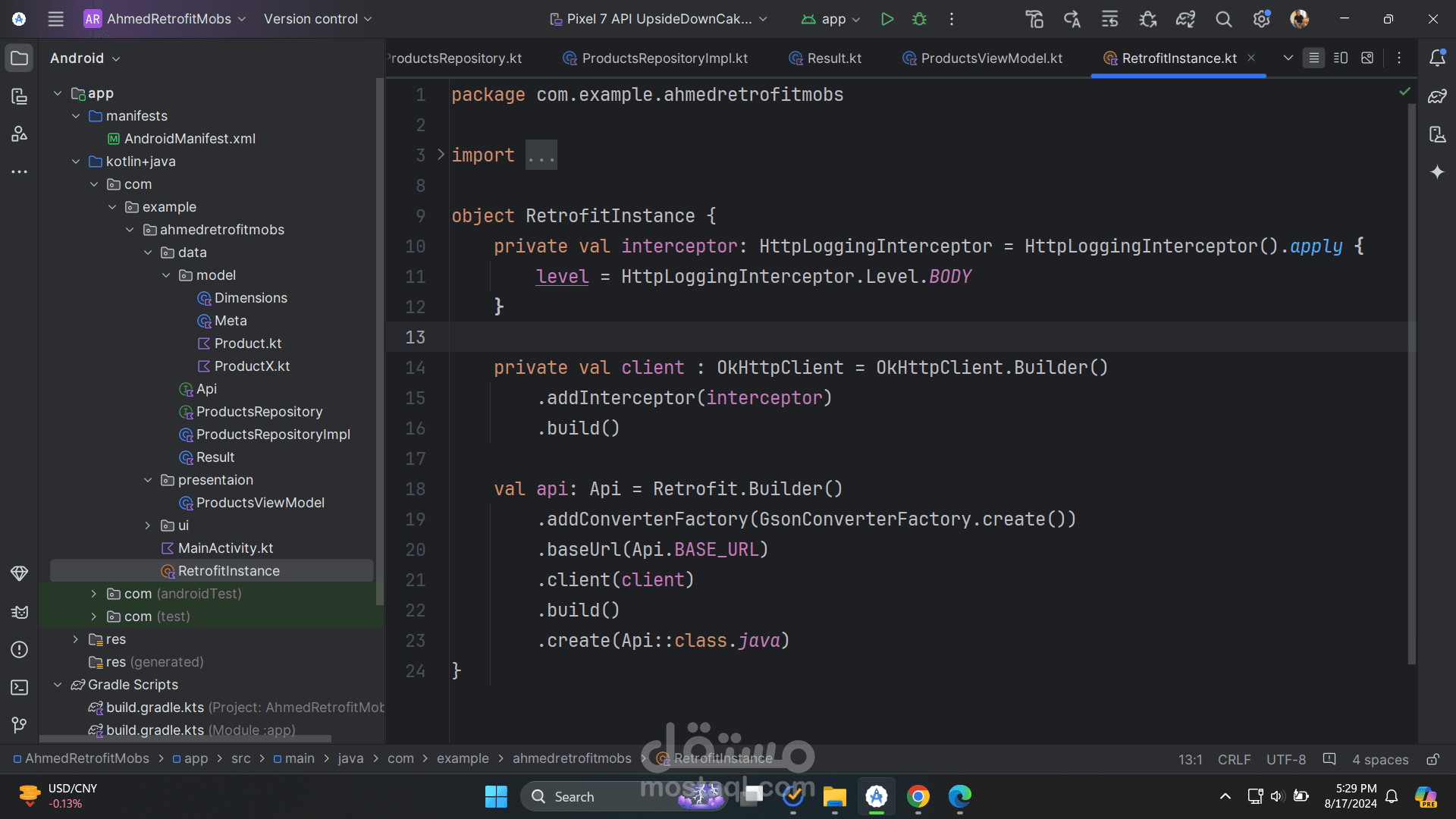Switch editor to Split view mode
The width and height of the screenshot is (1456, 819).
click(x=1341, y=58)
